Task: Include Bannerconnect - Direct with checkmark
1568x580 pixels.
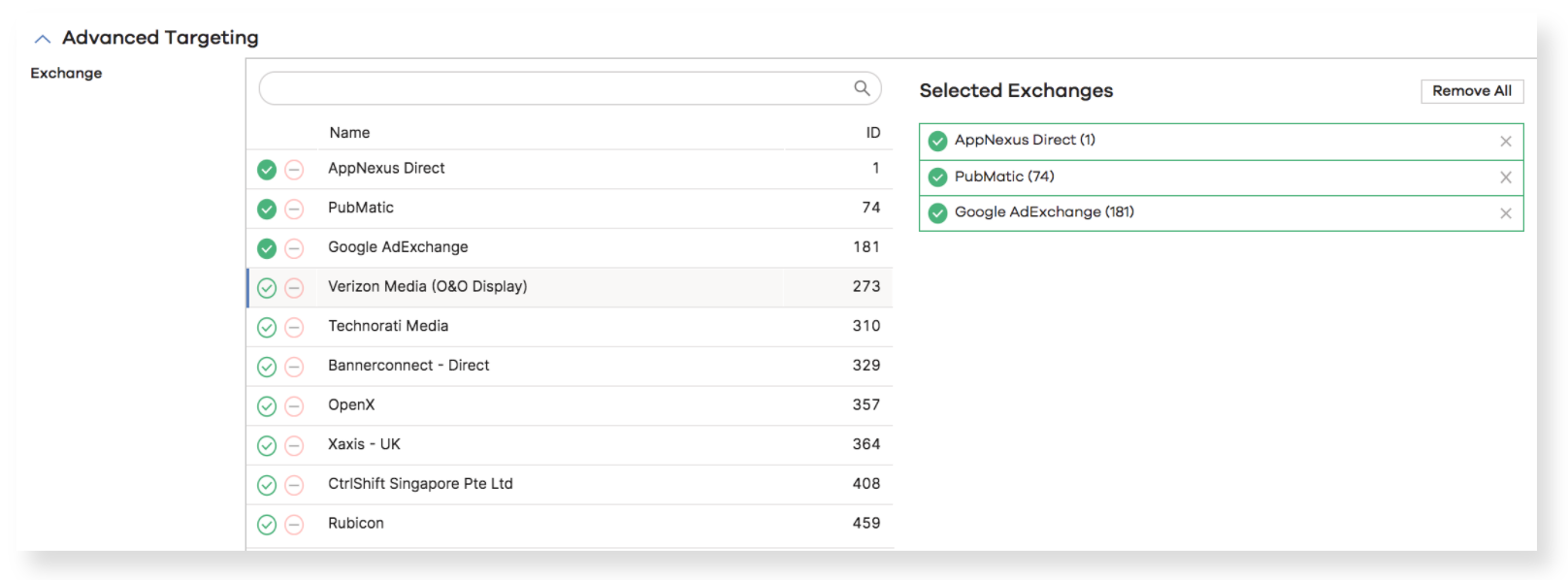Action: [x=267, y=367]
